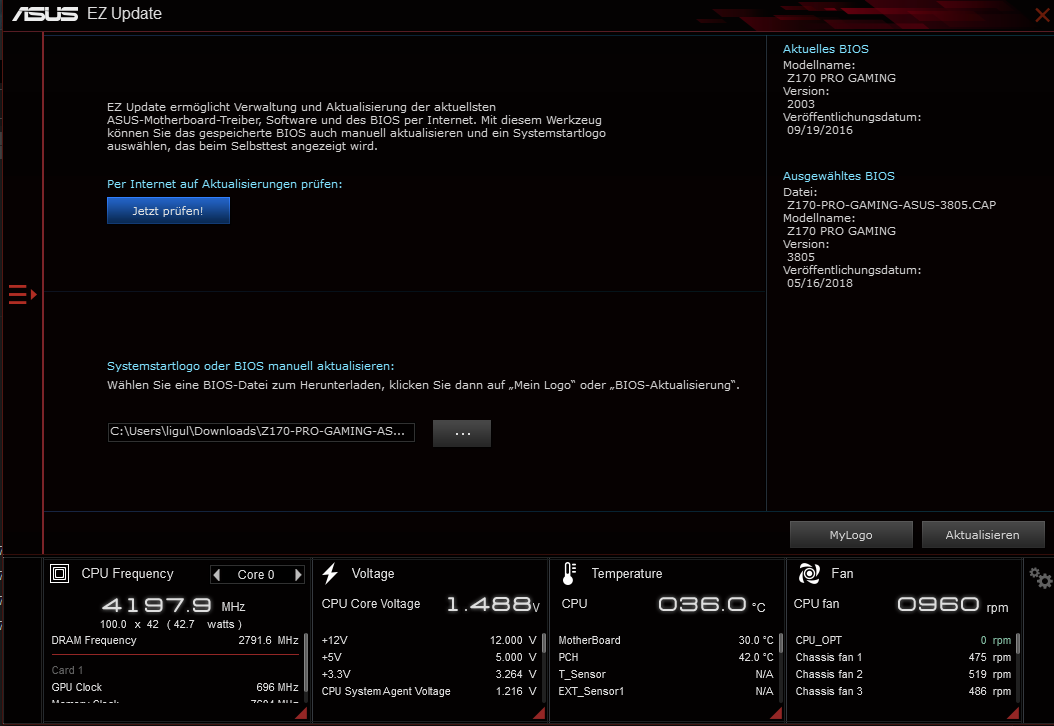This screenshot has height=726, width=1054.
Task: Close the EZ Update window
Action: click(x=1042, y=14)
